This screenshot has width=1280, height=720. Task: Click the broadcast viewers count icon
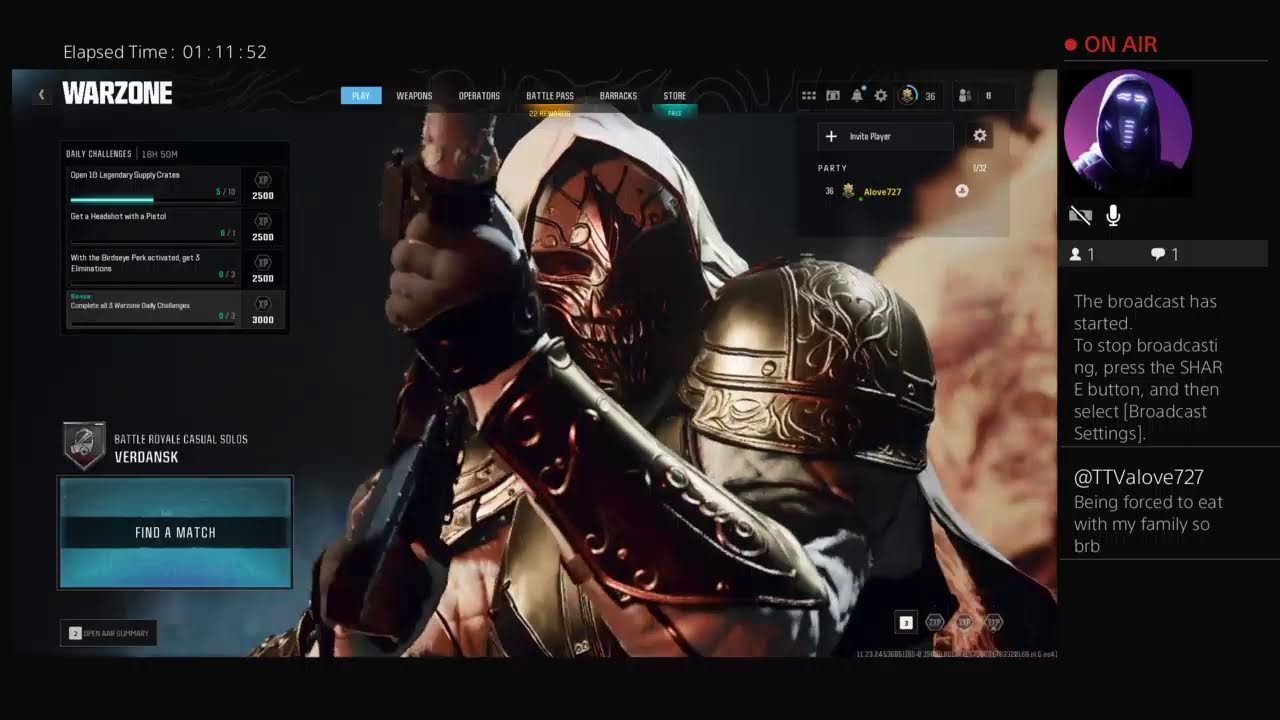point(1076,255)
